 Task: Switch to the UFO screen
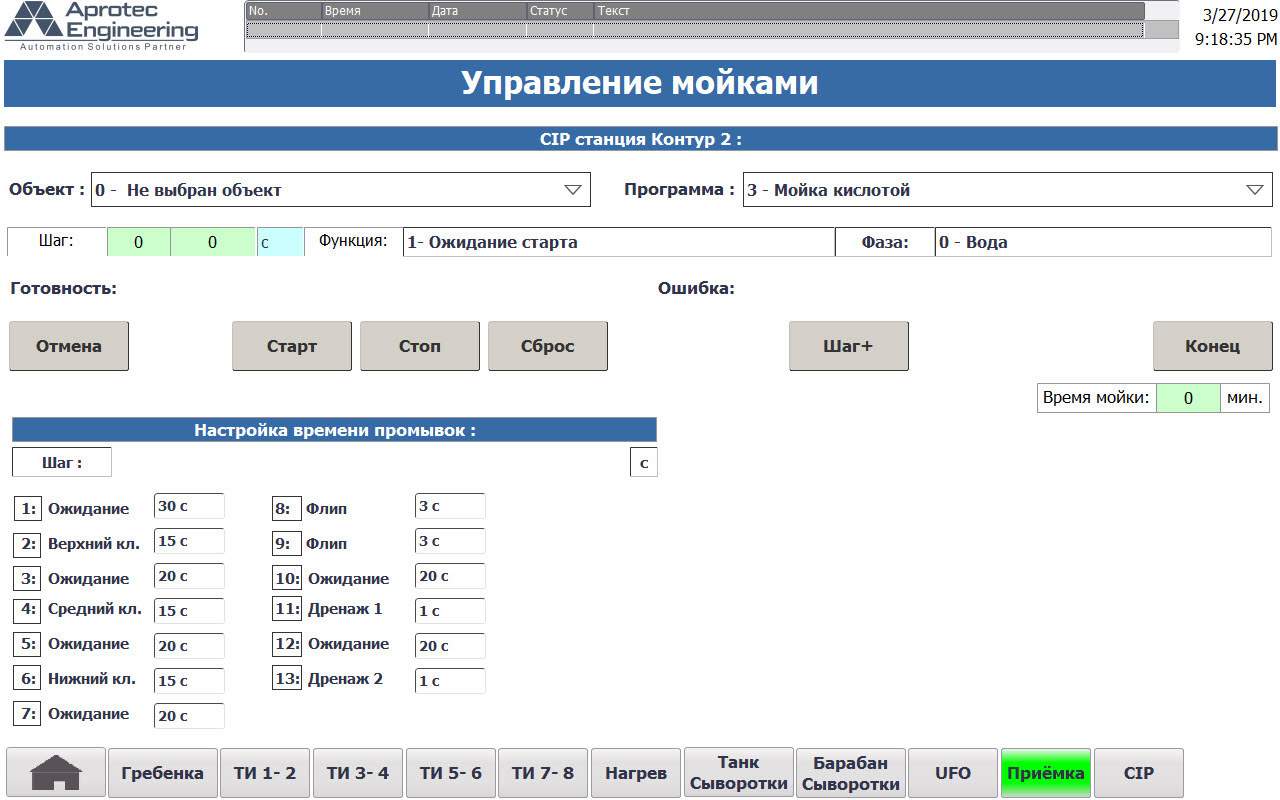[x=952, y=772]
